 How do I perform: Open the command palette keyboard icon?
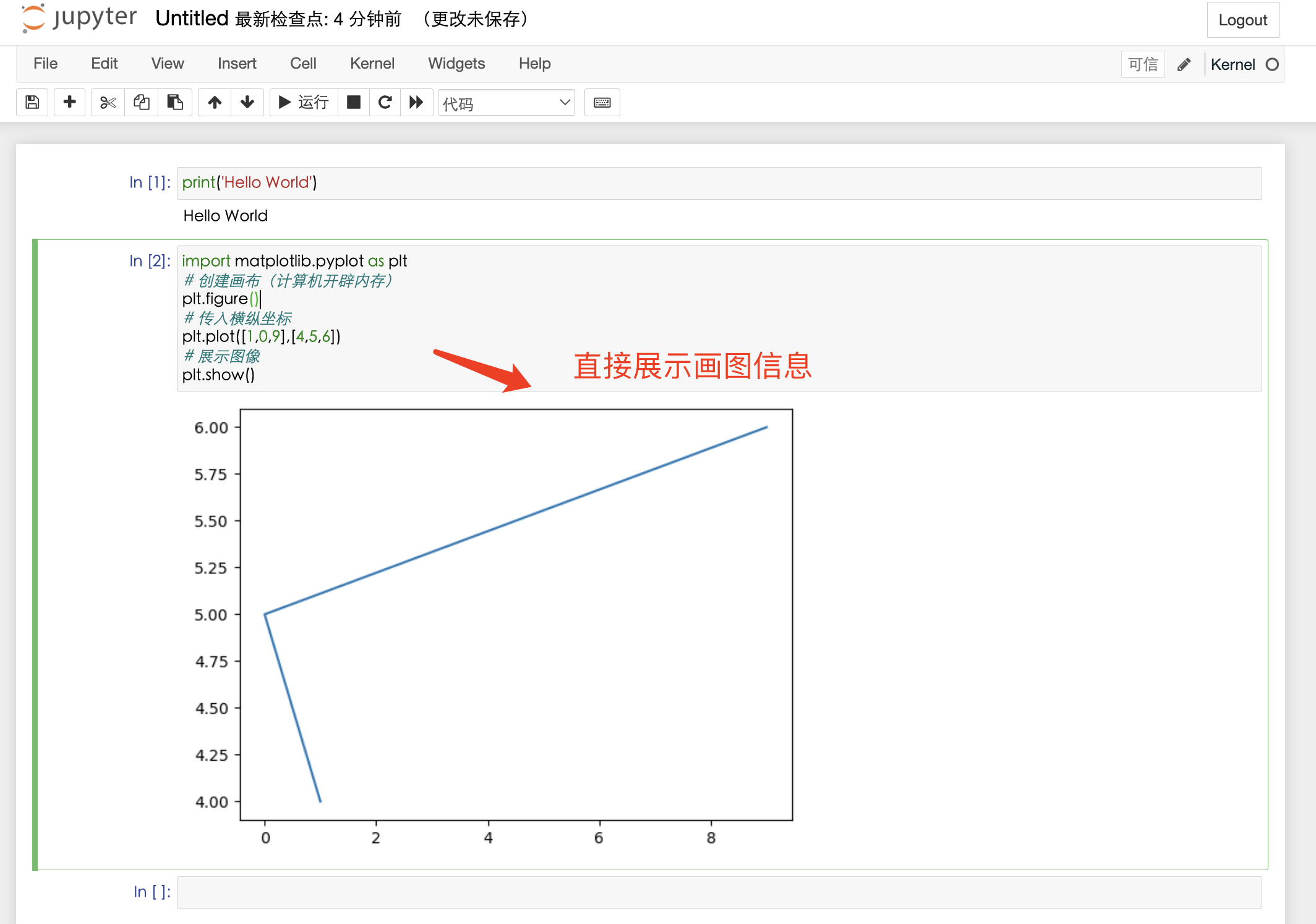pyautogui.click(x=602, y=102)
